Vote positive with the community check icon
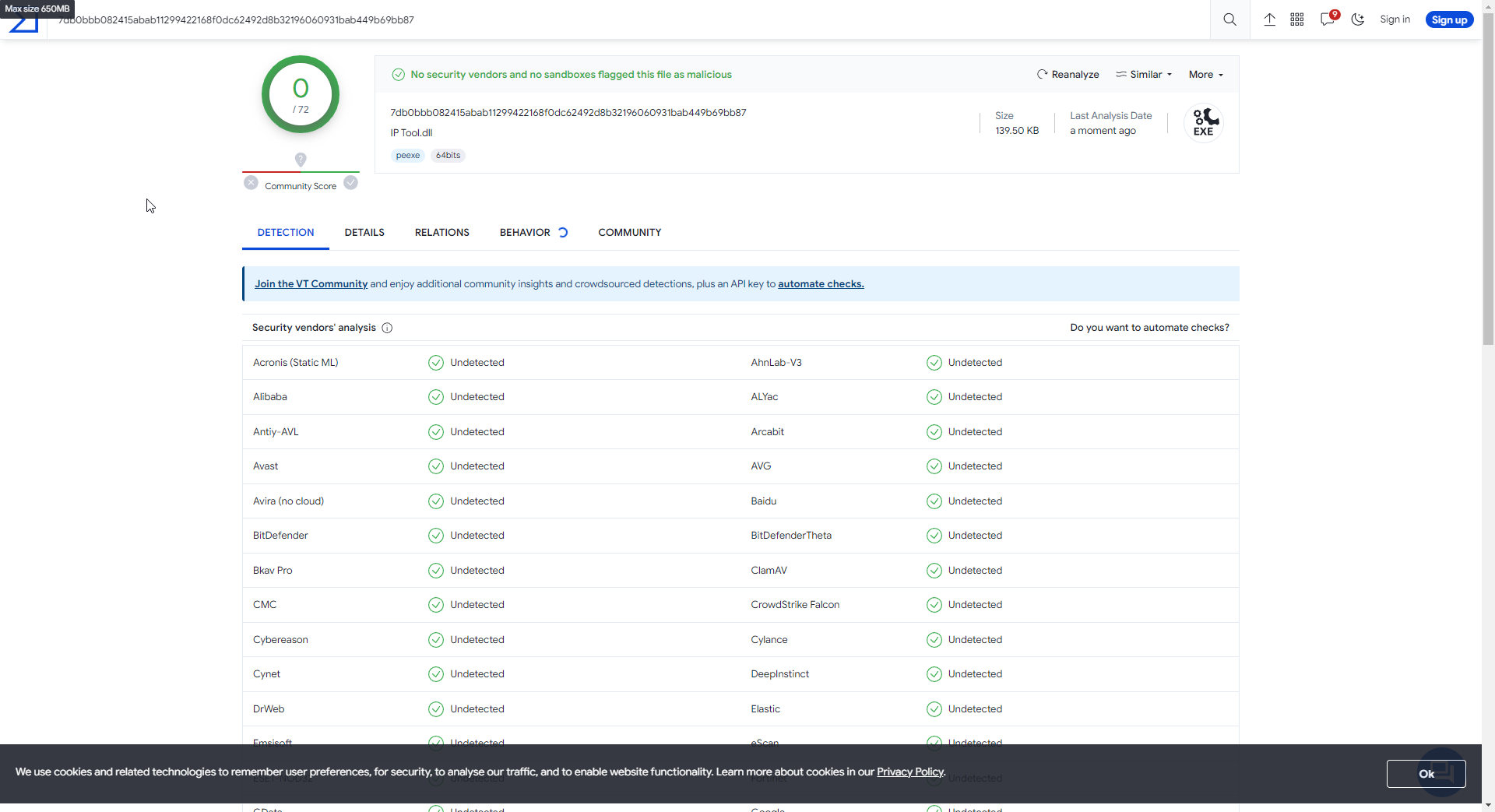1495x812 pixels. tap(351, 182)
